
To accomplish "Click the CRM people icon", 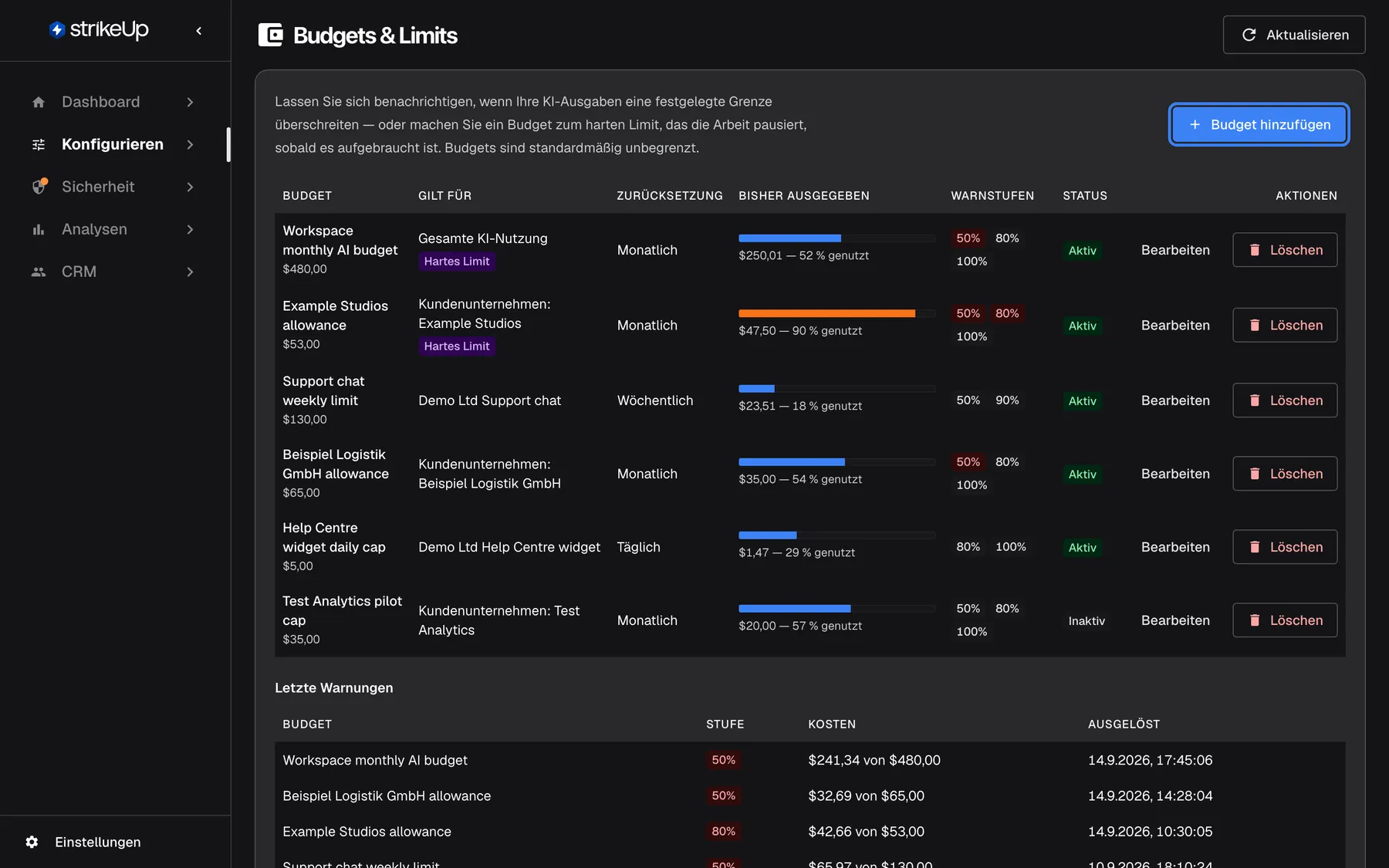I will click(39, 272).
